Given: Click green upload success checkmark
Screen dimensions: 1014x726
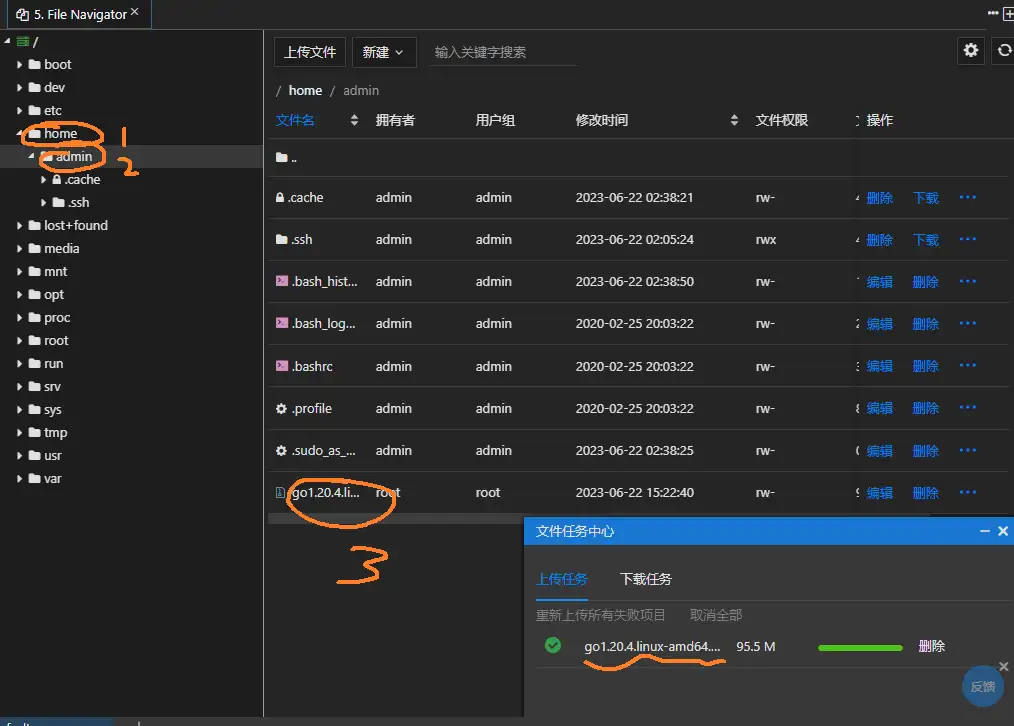Looking at the screenshot, I should [553, 646].
